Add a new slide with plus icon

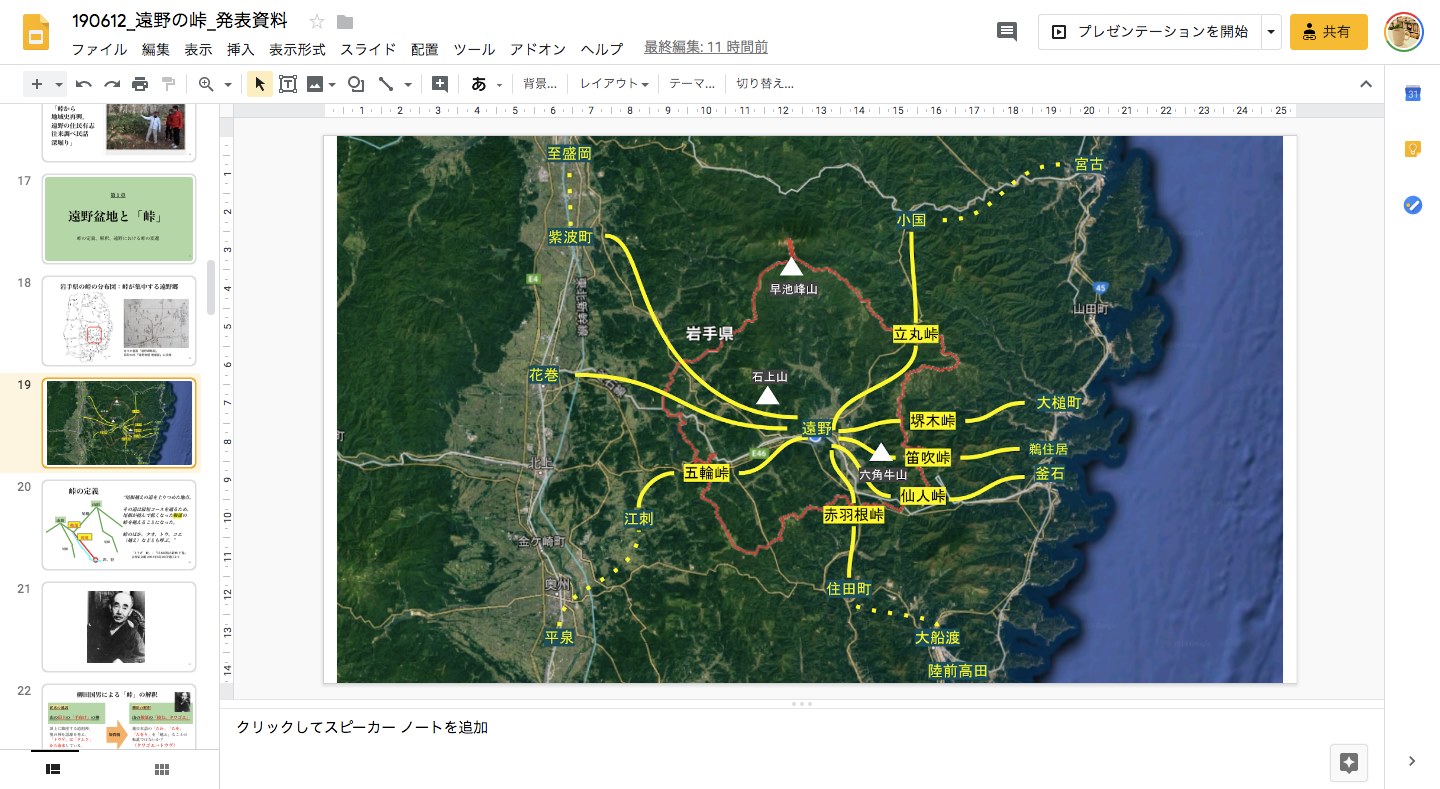tap(37, 84)
